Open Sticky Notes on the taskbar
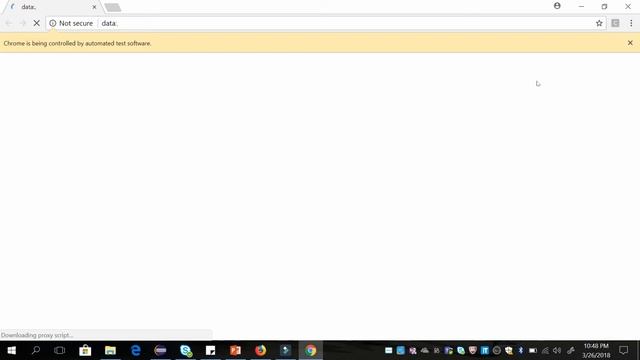The width and height of the screenshot is (640, 360). click(x=211, y=350)
